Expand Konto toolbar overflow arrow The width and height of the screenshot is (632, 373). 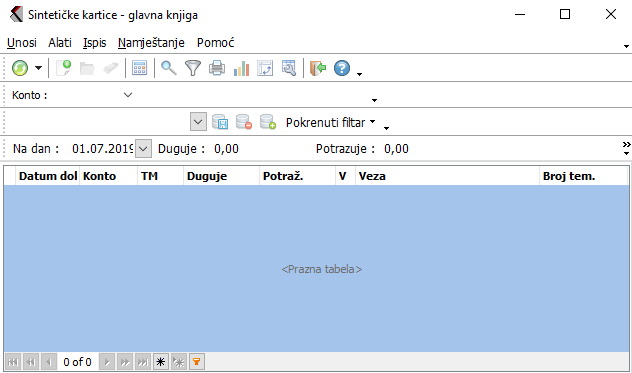tap(374, 100)
